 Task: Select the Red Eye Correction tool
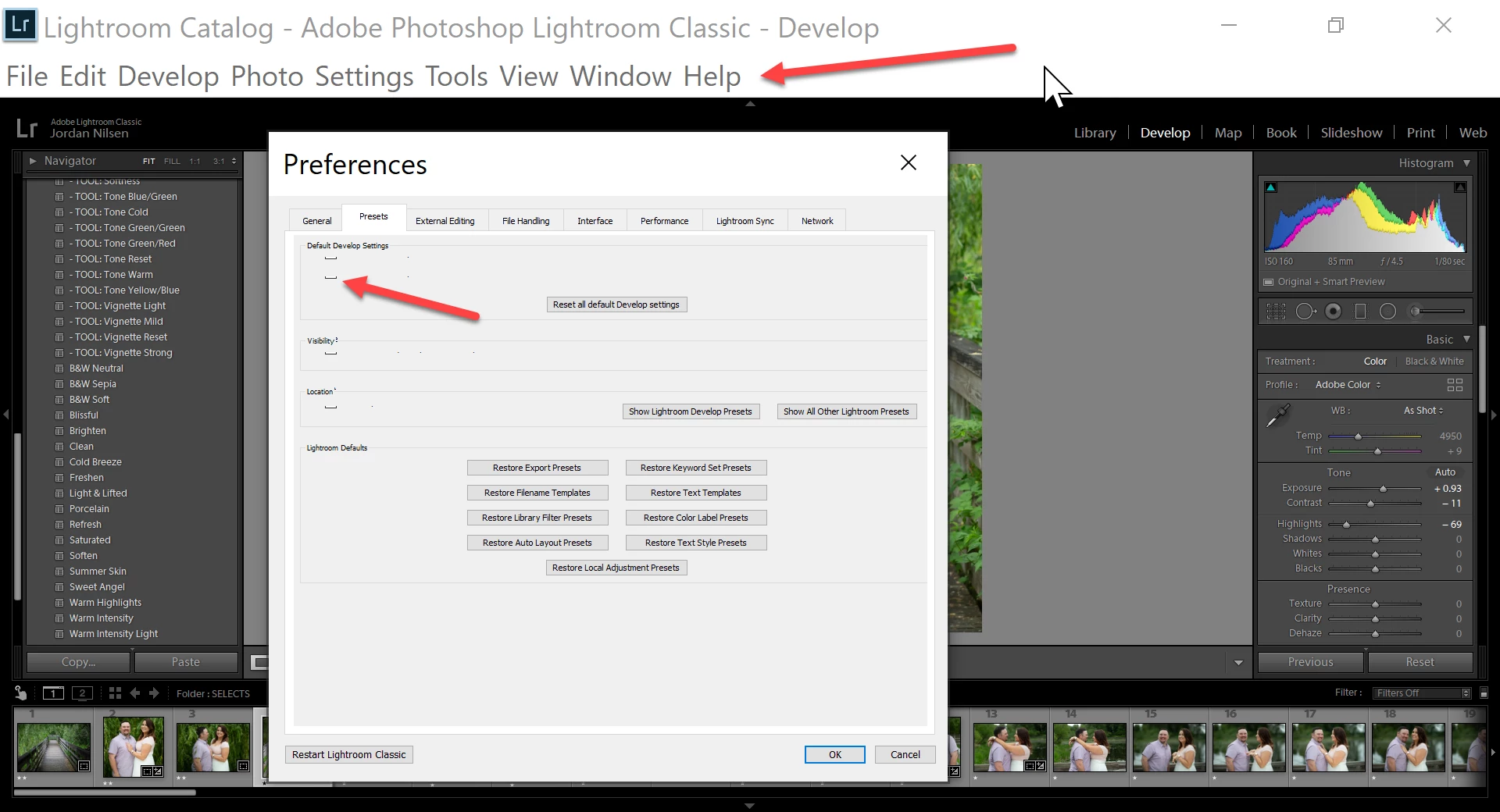tap(1334, 312)
